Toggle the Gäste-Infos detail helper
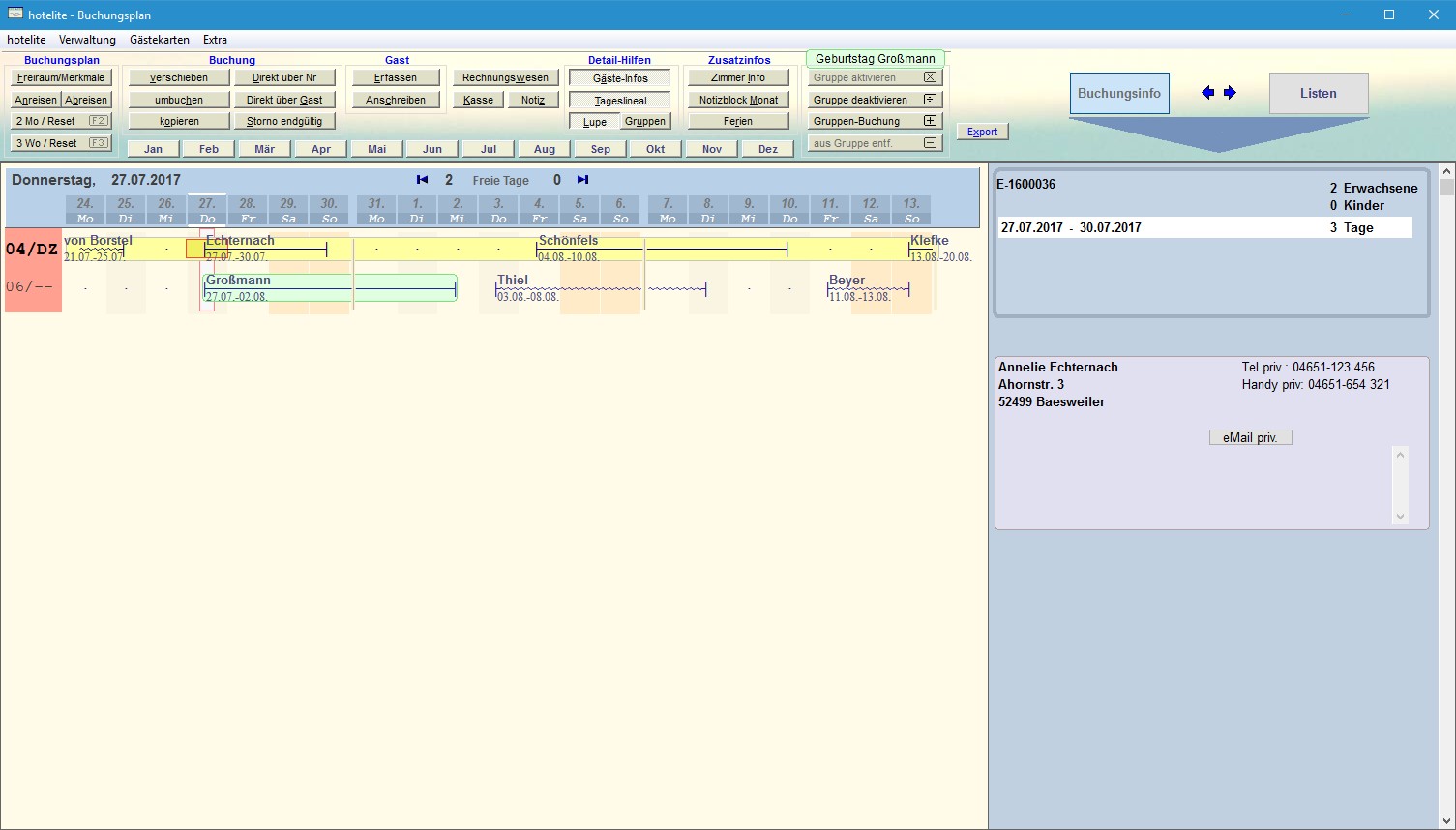 620,78
